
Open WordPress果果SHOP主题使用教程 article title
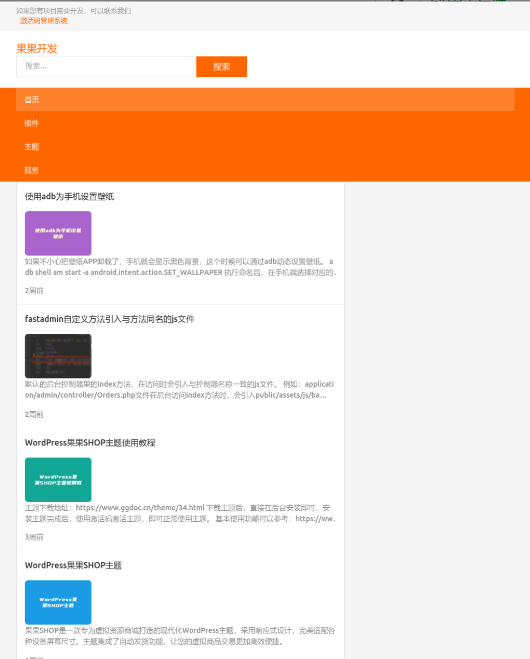[90, 443]
